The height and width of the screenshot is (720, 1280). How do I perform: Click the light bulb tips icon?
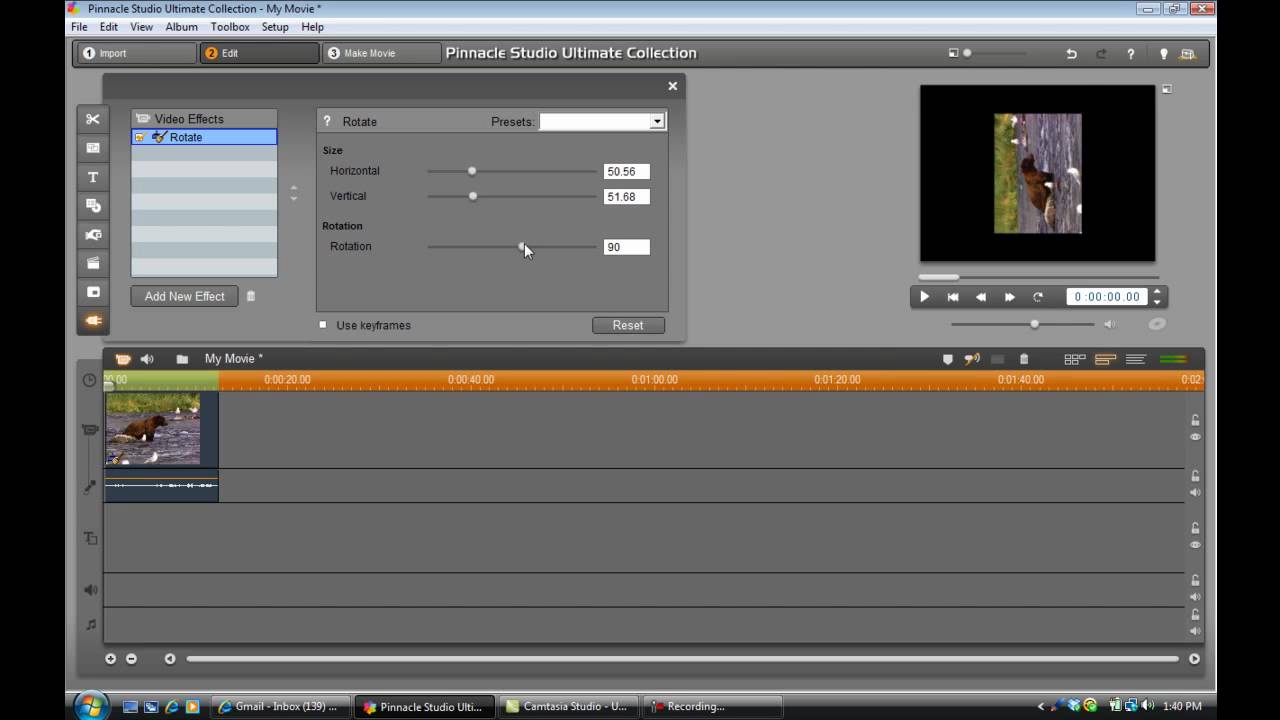pos(1163,54)
